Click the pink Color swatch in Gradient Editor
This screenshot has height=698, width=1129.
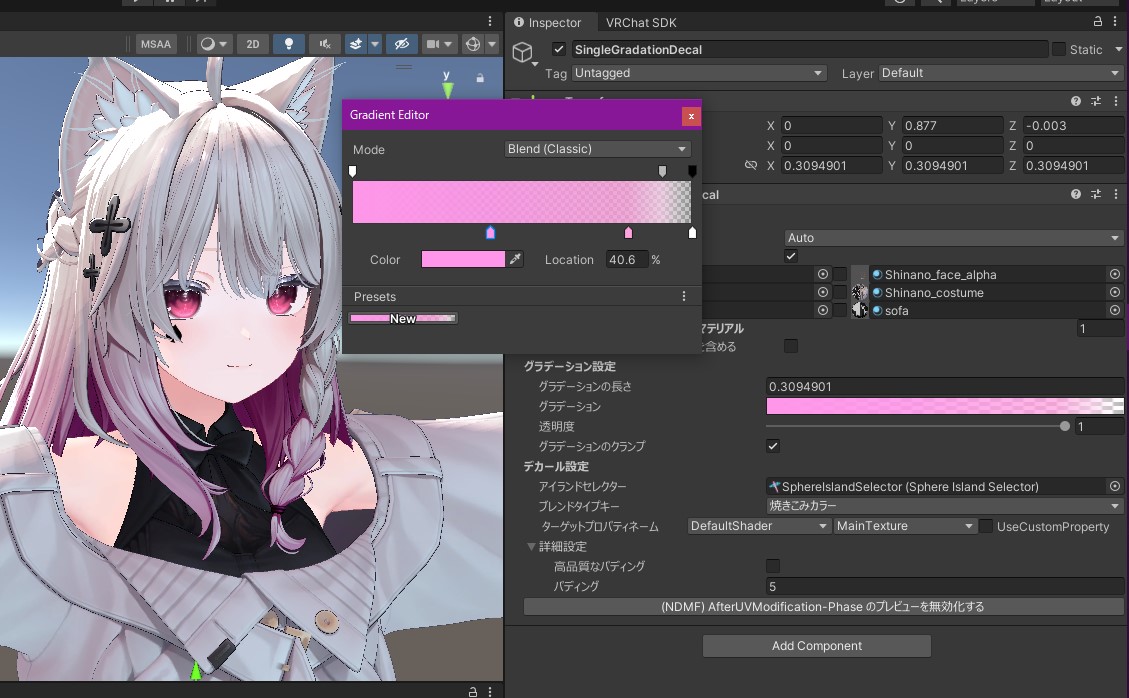(463, 259)
